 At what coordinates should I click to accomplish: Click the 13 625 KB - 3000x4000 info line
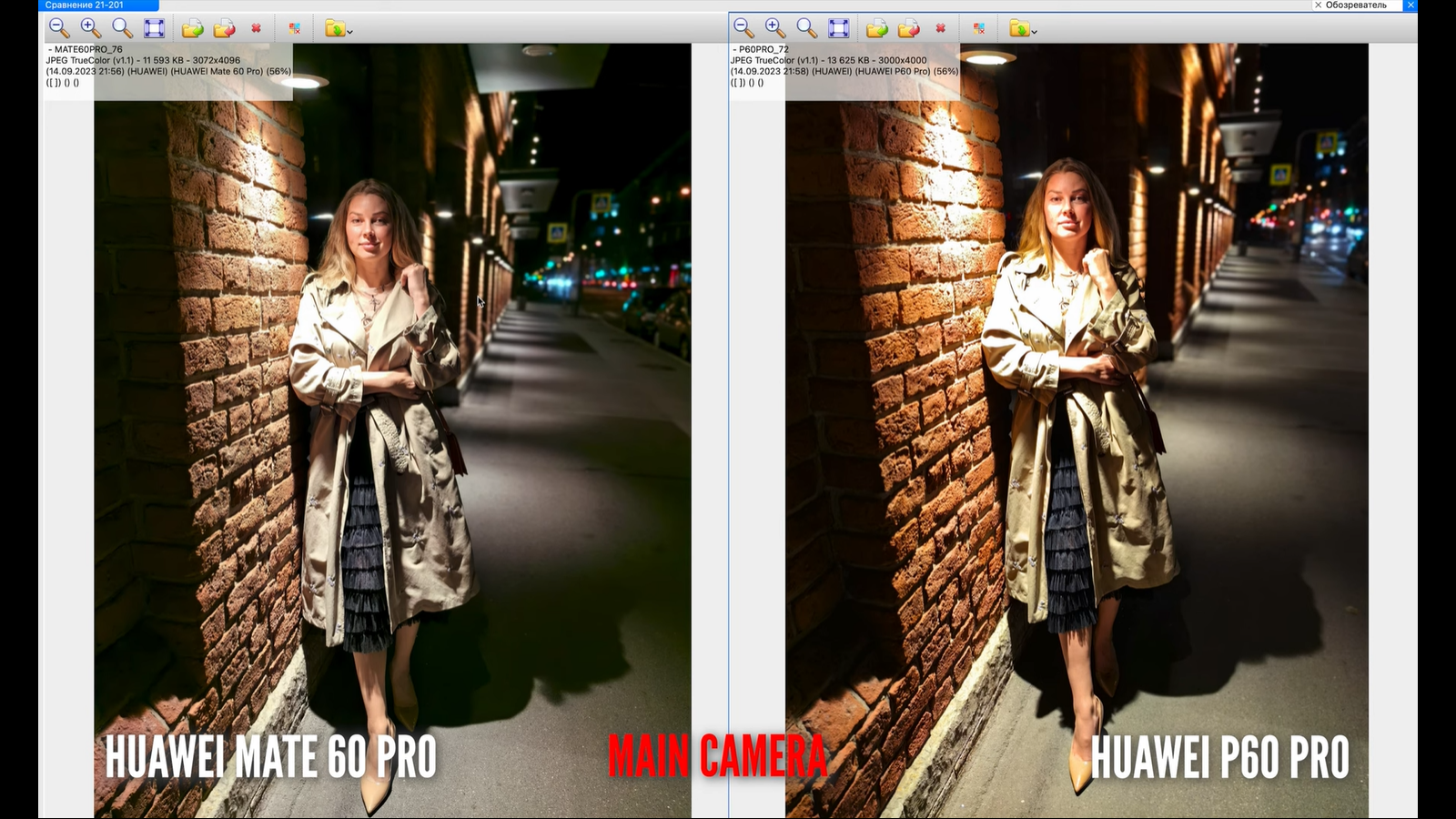829,60
